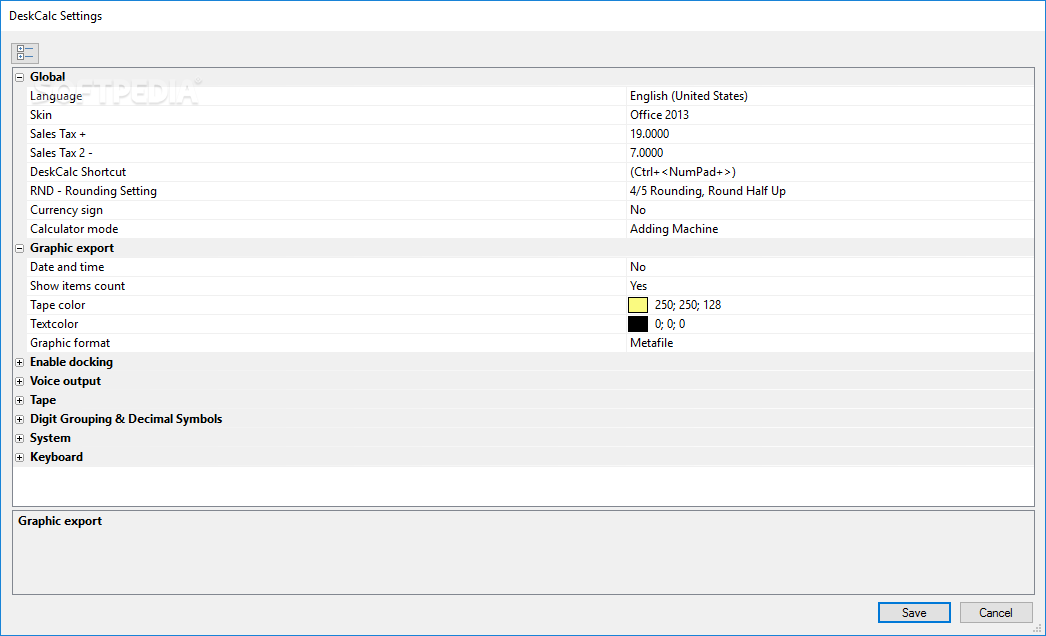Expand the System section
Screen dimensions: 1046x636
[x=19, y=438]
